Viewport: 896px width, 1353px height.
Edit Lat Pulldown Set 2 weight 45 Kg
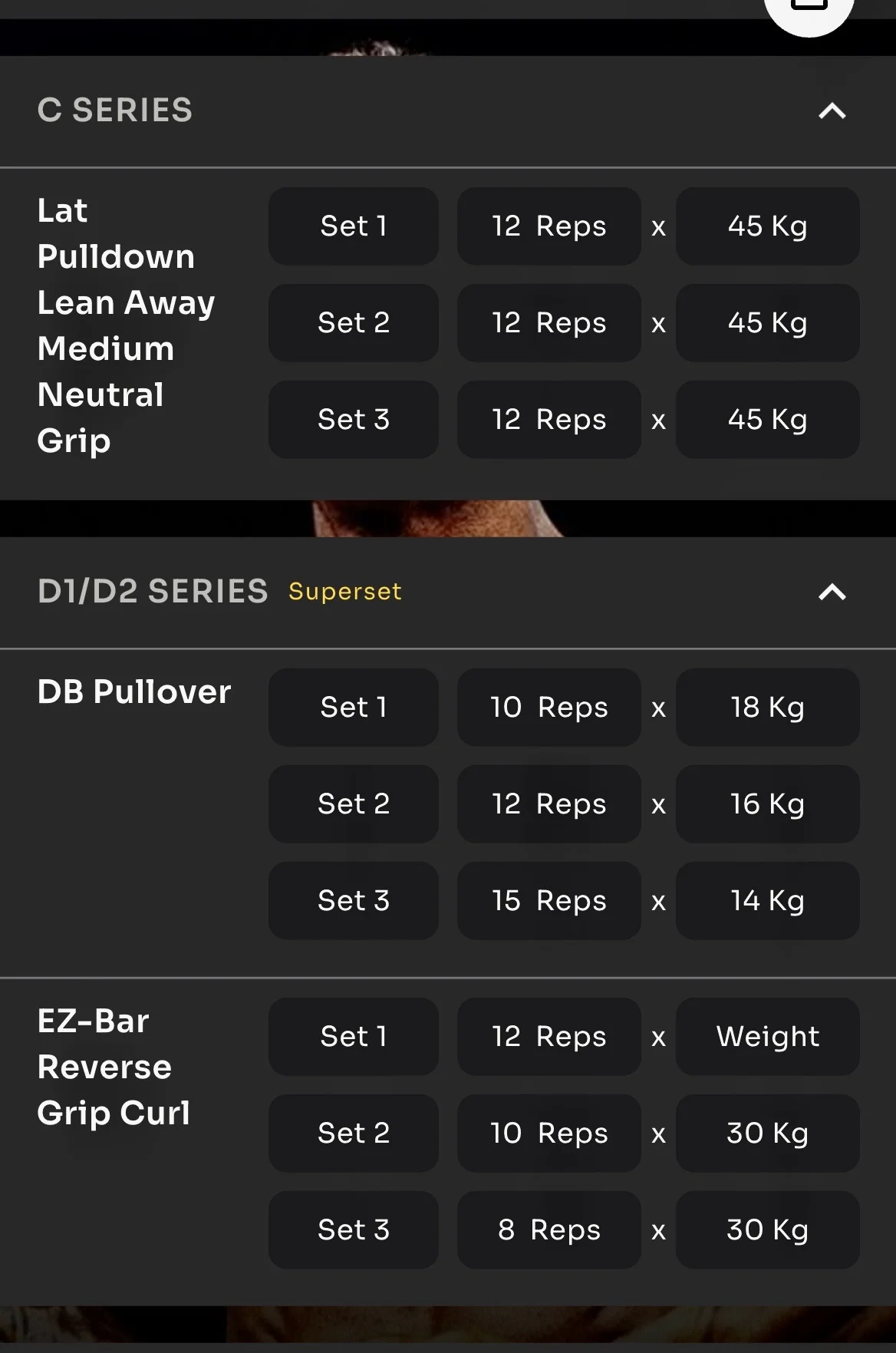(767, 323)
